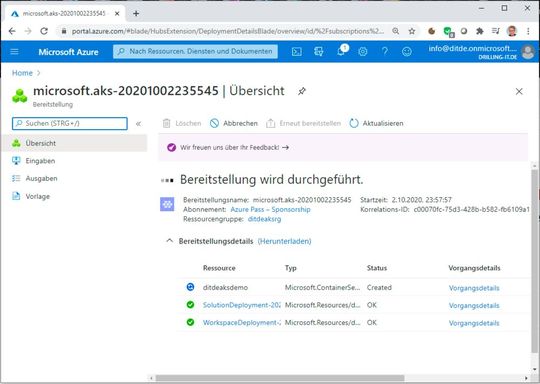The width and height of the screenshot is (540, 384).
Task: Bookmark the page with the star icon
Action: click(x=412, y=31)
